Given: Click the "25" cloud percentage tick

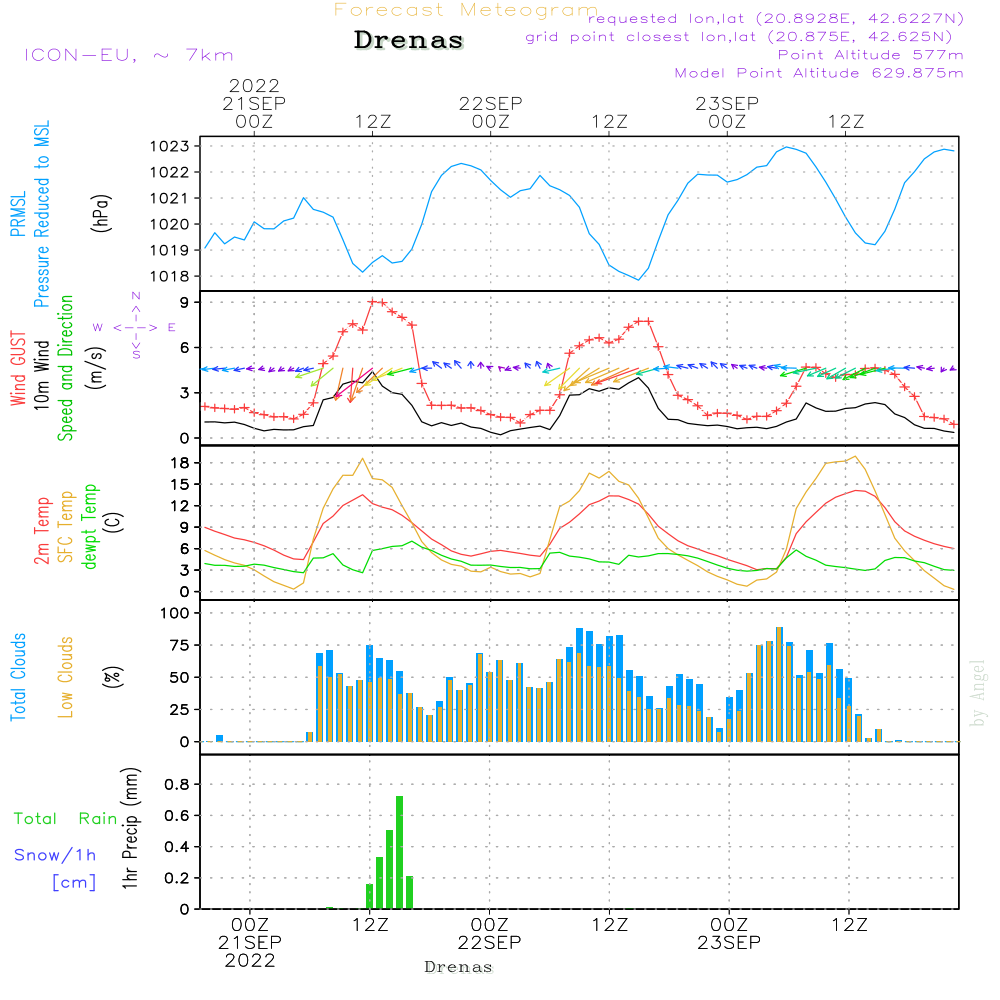Looking at the screenshot, I should (x=180, y=710).
